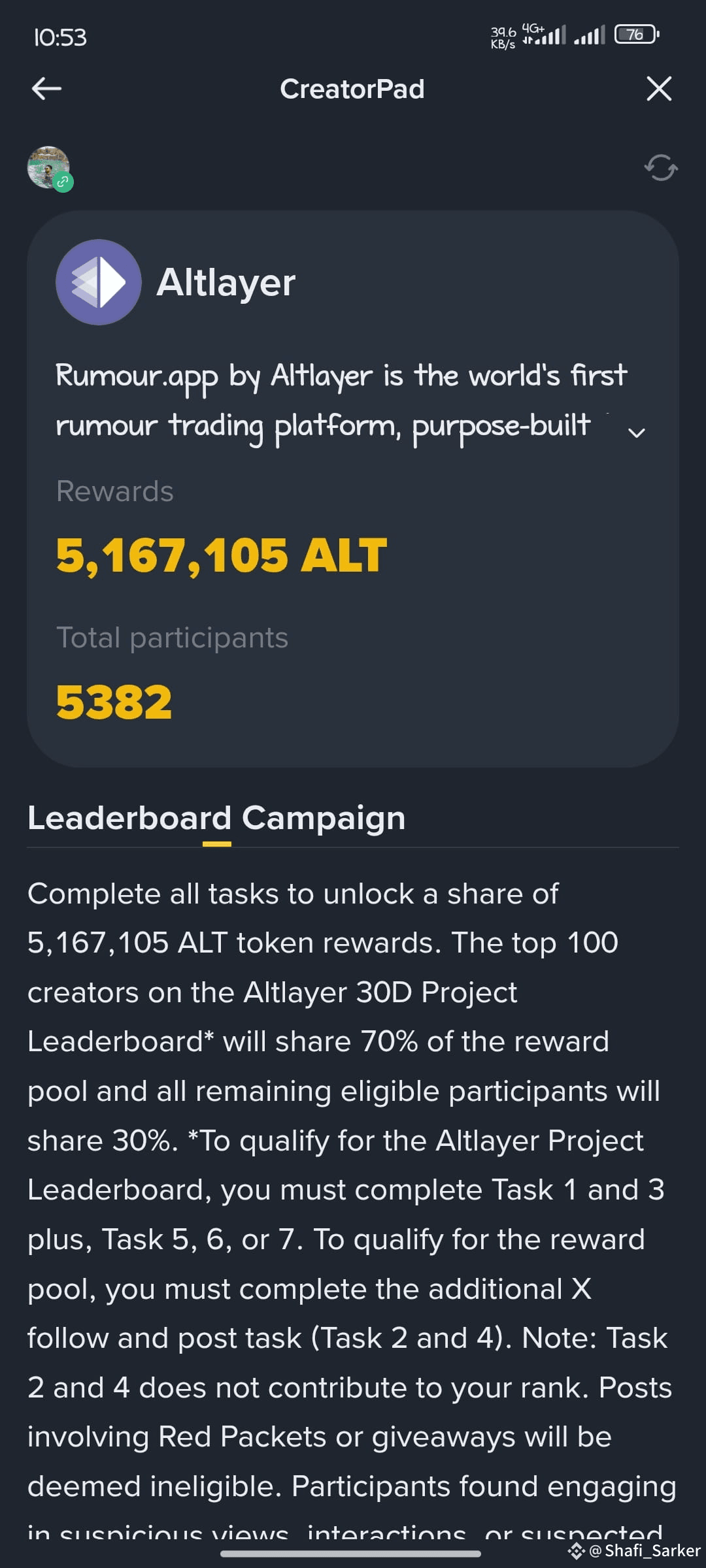
Task: Tap the green link badge on avatar
Action: pyautogui.click(x=63, y=182)
